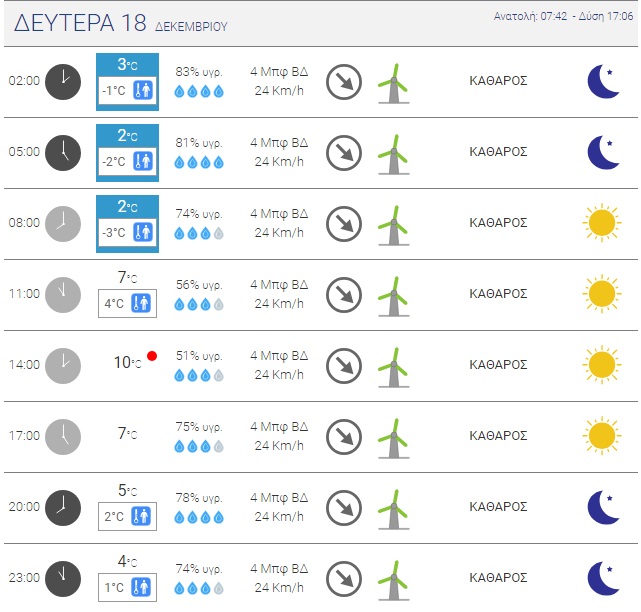
Task: Click the ΔΕΥΤΕΡΑ 18 date heading
Action: (x=82, y=23)
